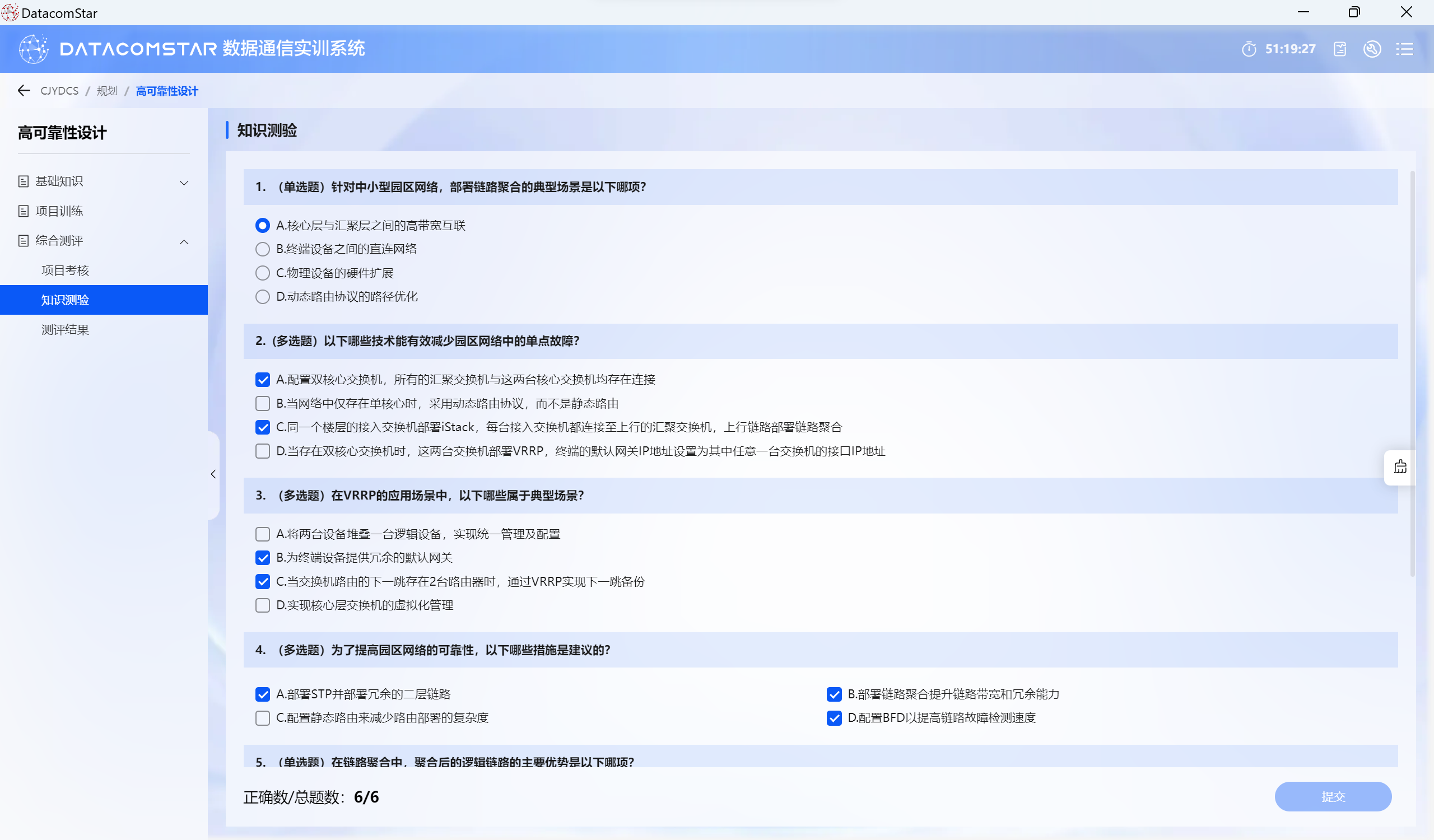Collapse the 综合测评 section chevron
This screenshot has height=840, width=1434.
click(x=184, y=242)
